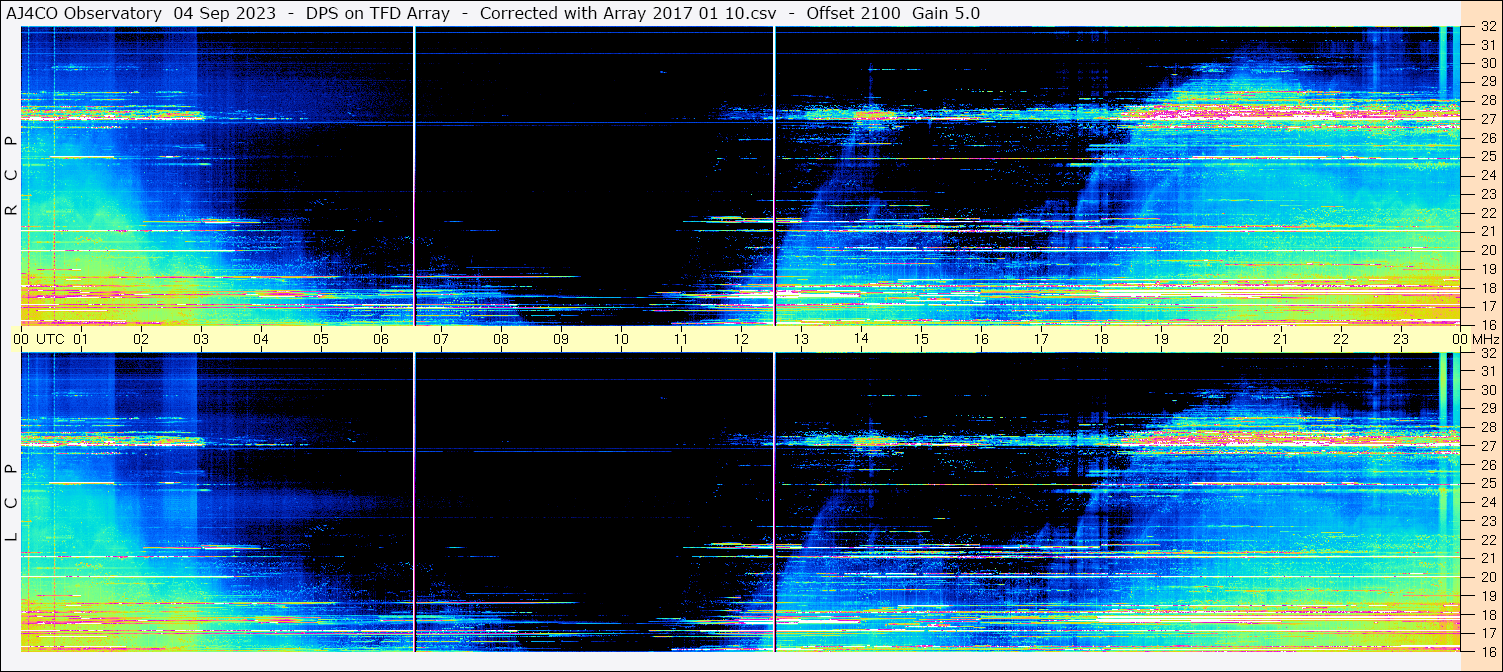The image size is (1503, 672).
Task: Click the "02" hour label on time axis
Action: [x=141, y=339]
